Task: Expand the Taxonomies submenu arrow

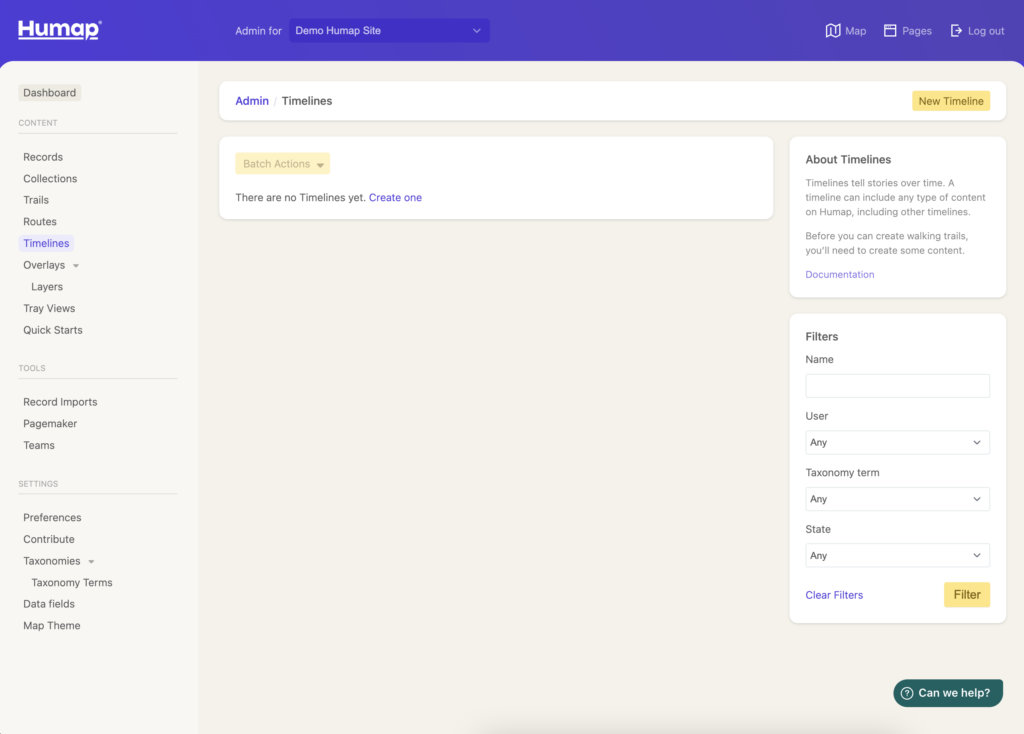Action: point(91,562)
